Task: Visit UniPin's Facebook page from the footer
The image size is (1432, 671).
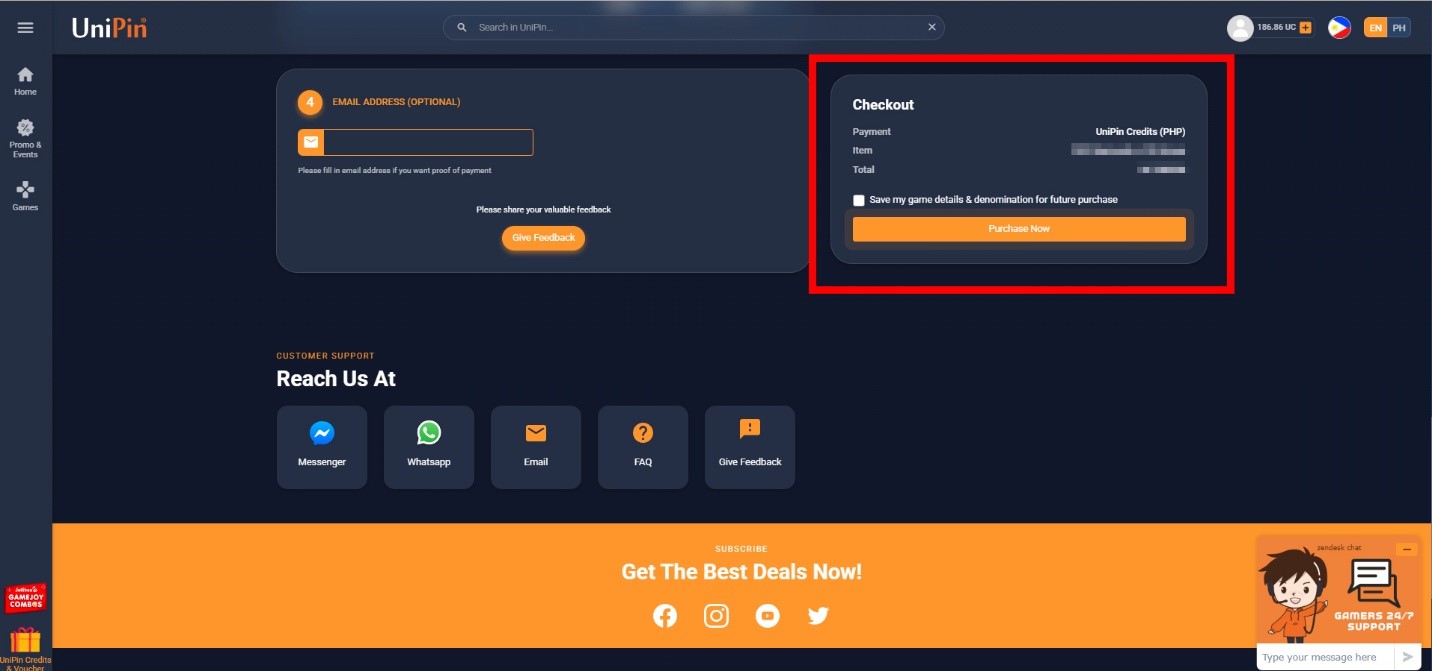Action: tap(665, 615)
